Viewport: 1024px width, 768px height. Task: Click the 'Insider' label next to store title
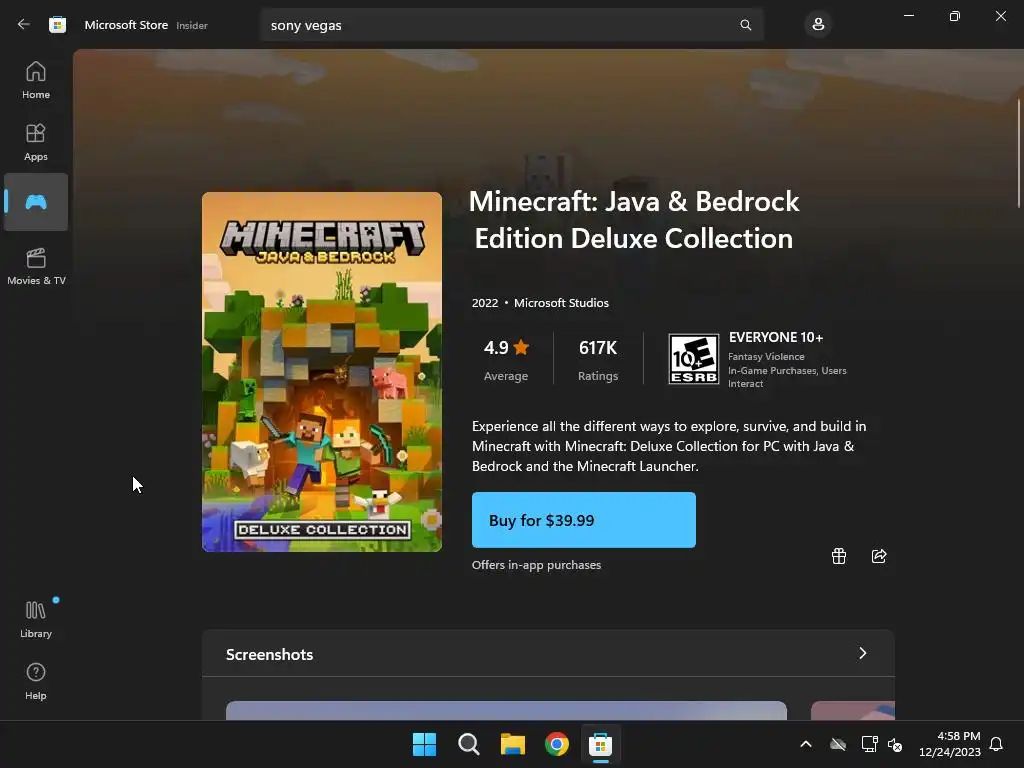192,25
